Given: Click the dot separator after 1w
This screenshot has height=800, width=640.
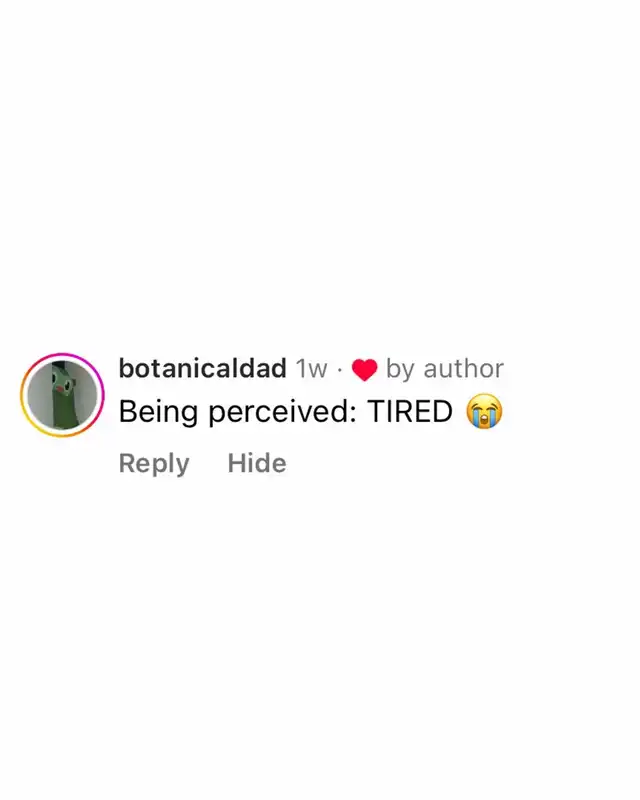Looking at the screenshot, I should tap(339, 369).
